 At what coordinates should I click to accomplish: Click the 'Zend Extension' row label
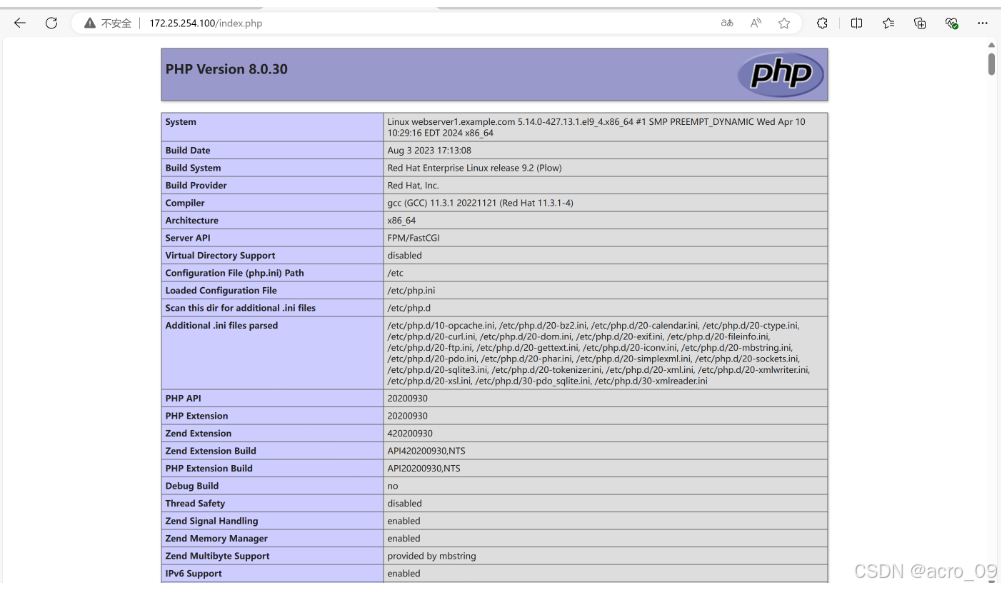tap(199, 433)
